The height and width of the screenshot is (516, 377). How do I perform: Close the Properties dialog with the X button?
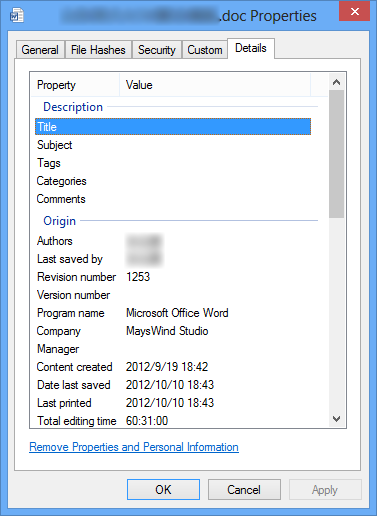point(355,11)
